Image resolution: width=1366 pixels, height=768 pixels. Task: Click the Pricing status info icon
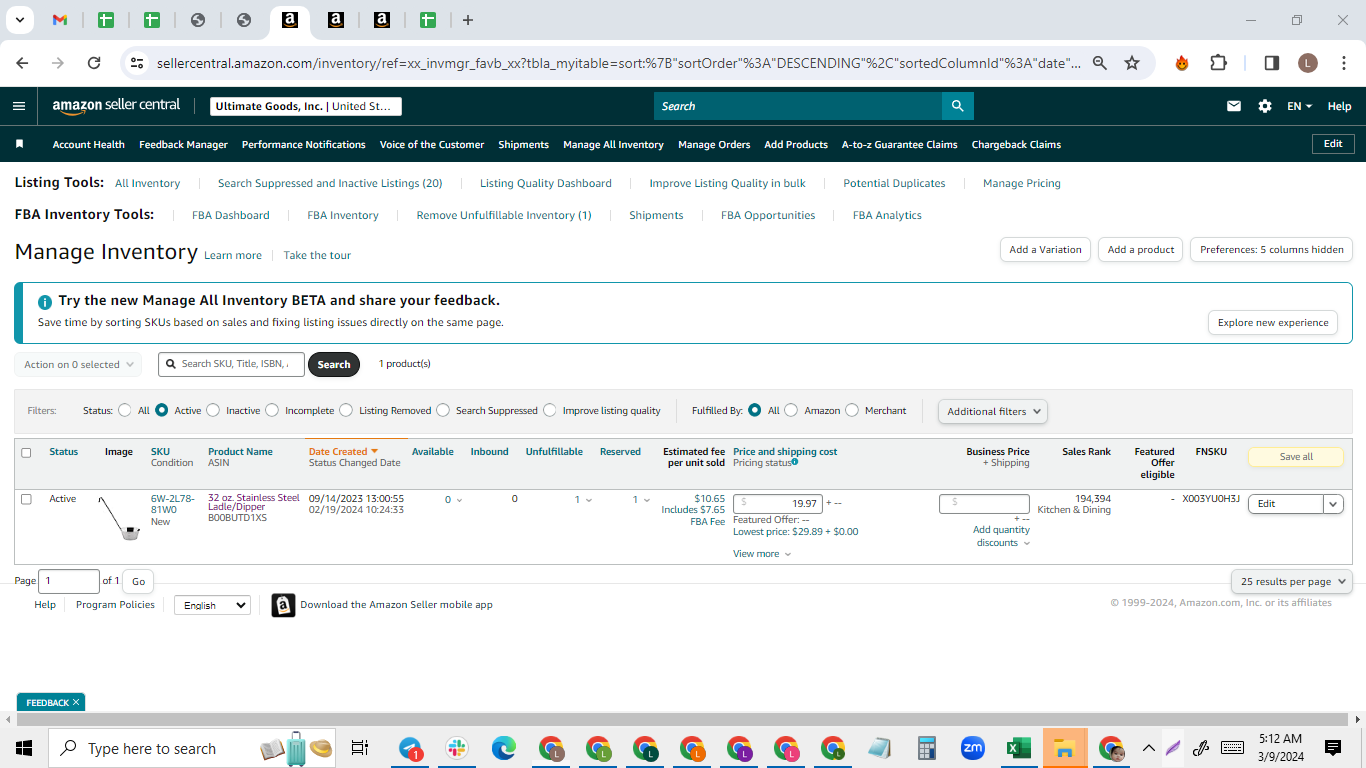pyautogui.click(x=795, y=462)
